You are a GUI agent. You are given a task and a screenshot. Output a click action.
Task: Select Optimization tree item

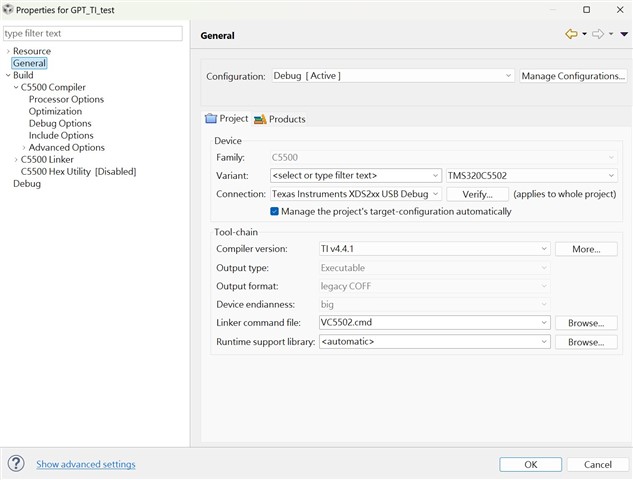[x=55, y=111]
